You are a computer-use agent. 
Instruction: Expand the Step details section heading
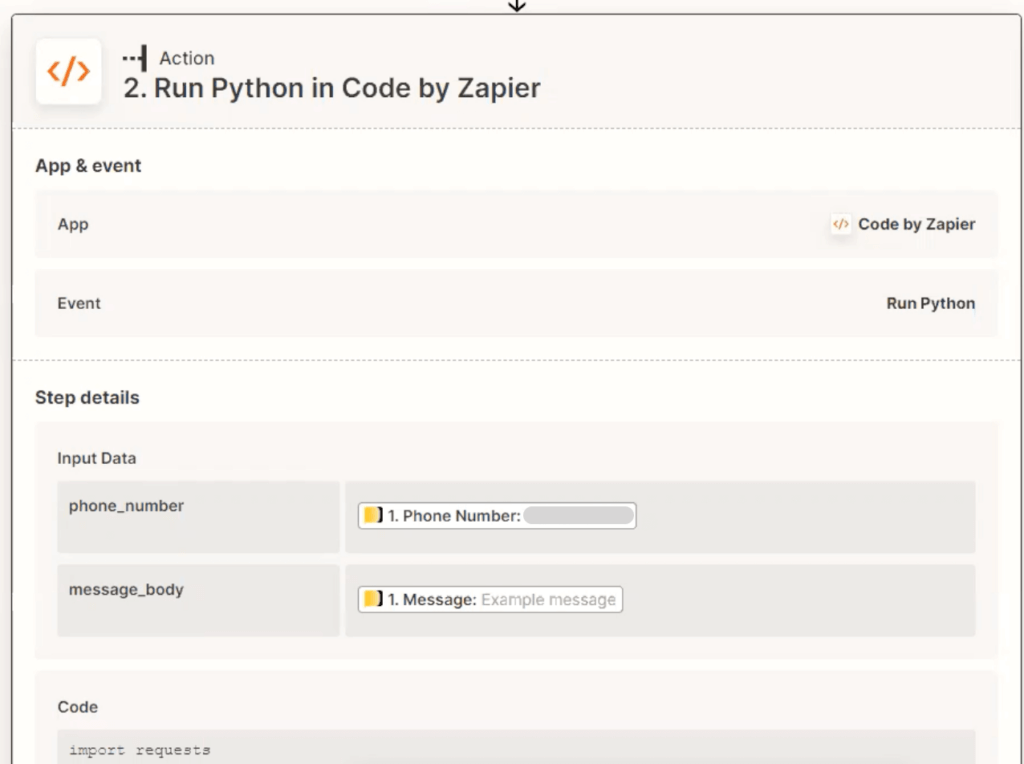click(x=87, y=398)
